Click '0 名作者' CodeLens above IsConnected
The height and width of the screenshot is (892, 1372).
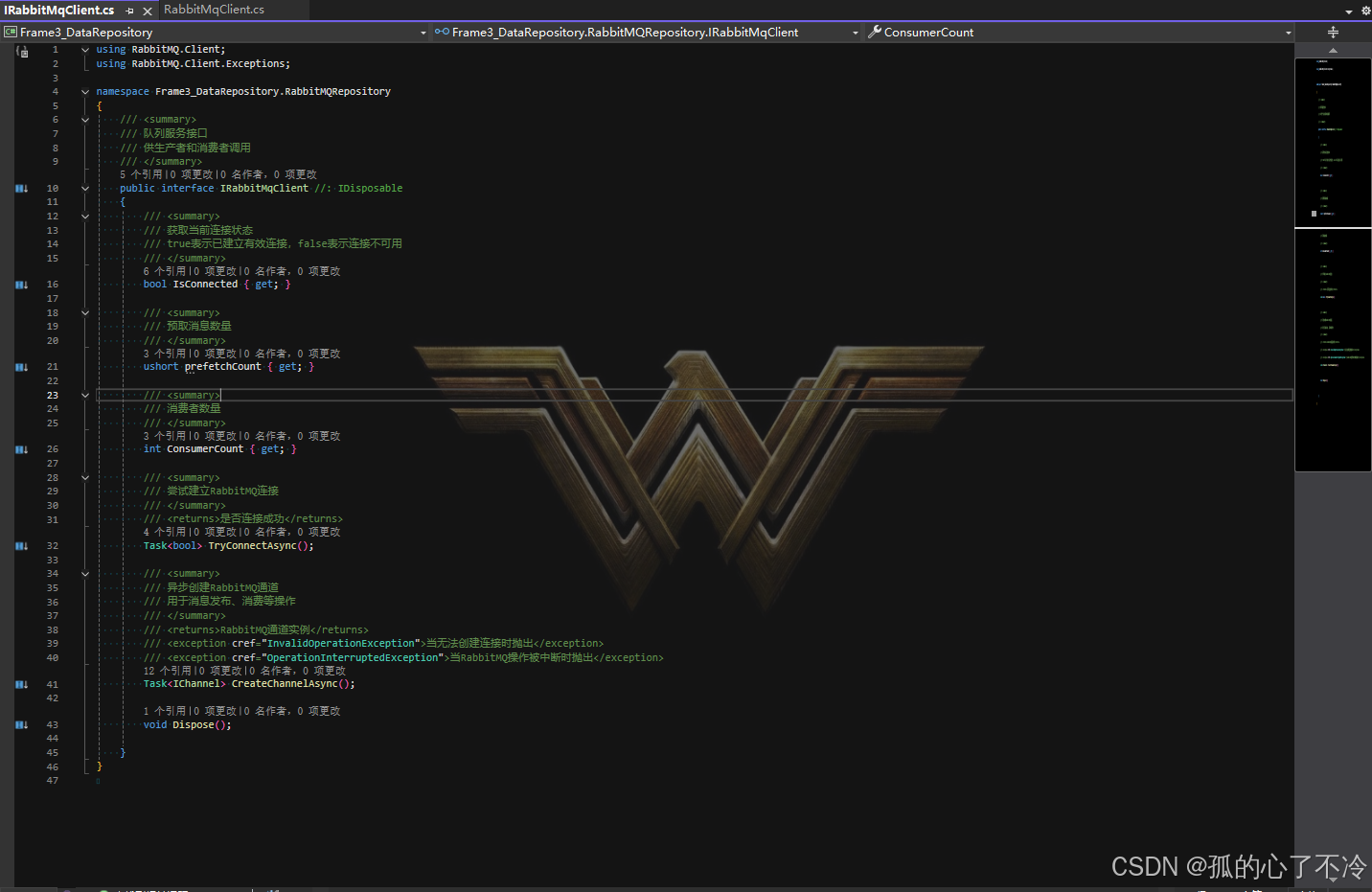(266, 271)
